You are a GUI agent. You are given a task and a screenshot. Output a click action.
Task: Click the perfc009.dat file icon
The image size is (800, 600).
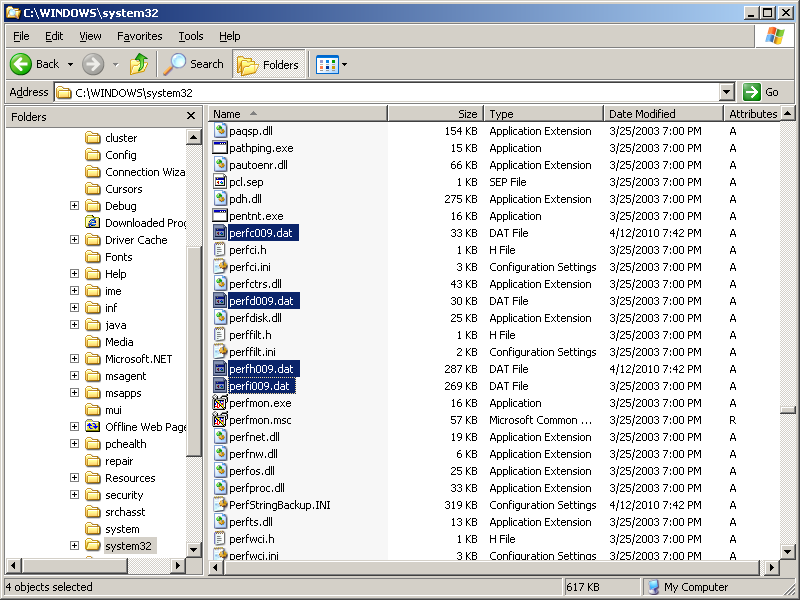(x=220, y=233)
